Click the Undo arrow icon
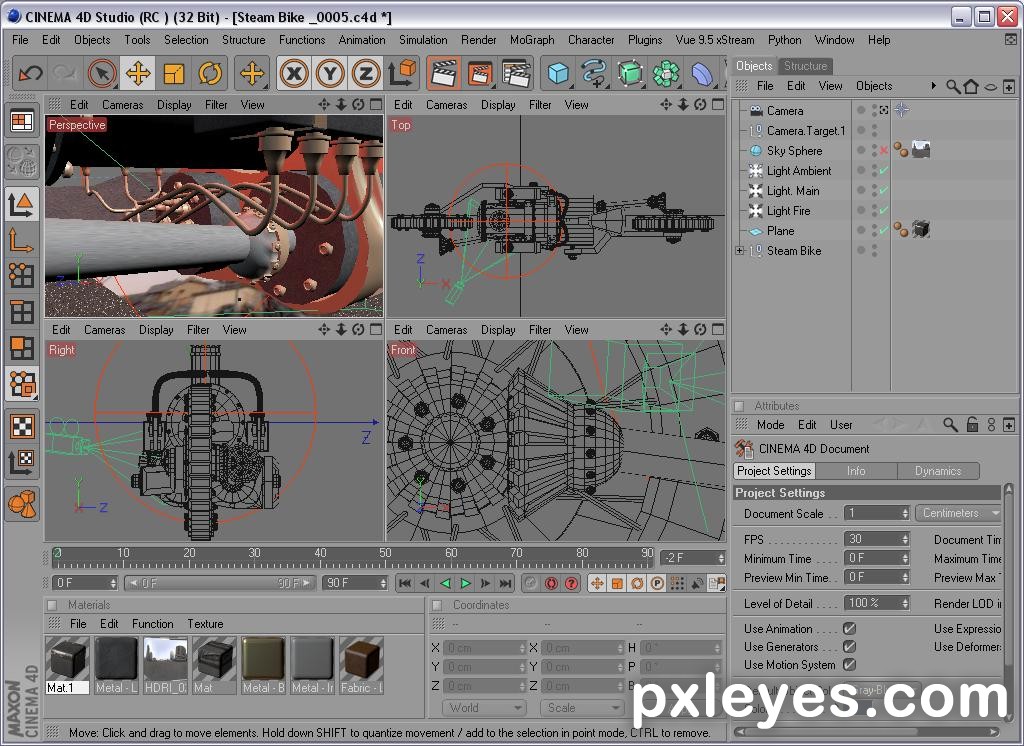The image size is (1024, 746). click(30, 73)
